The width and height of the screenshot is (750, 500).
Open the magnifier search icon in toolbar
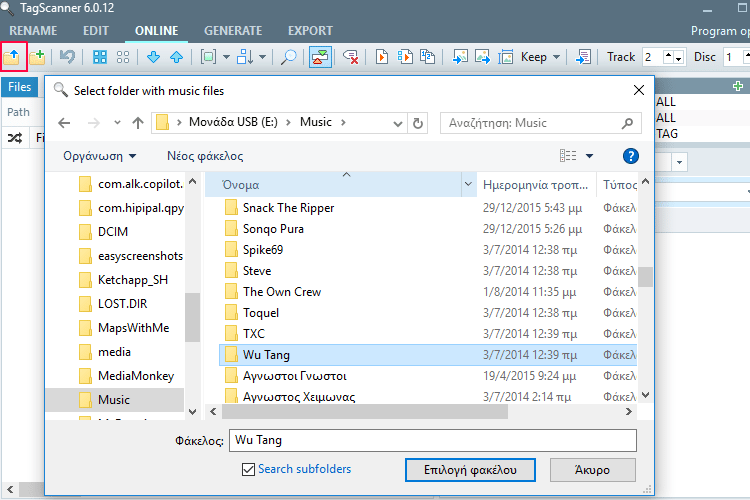click(x=288, y=57)
